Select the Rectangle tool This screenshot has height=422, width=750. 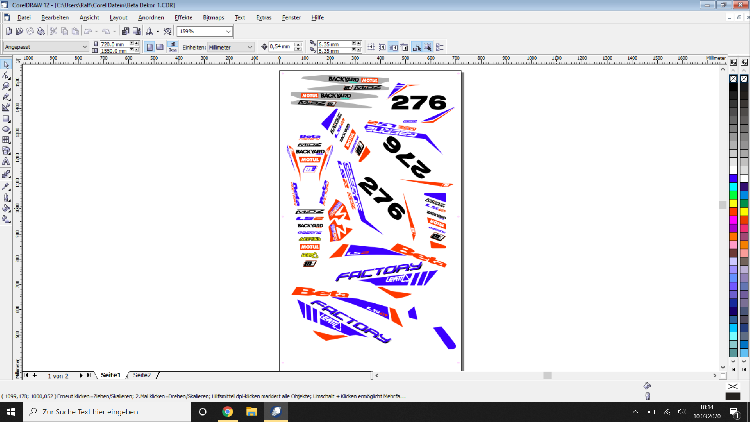pos(6,119)
